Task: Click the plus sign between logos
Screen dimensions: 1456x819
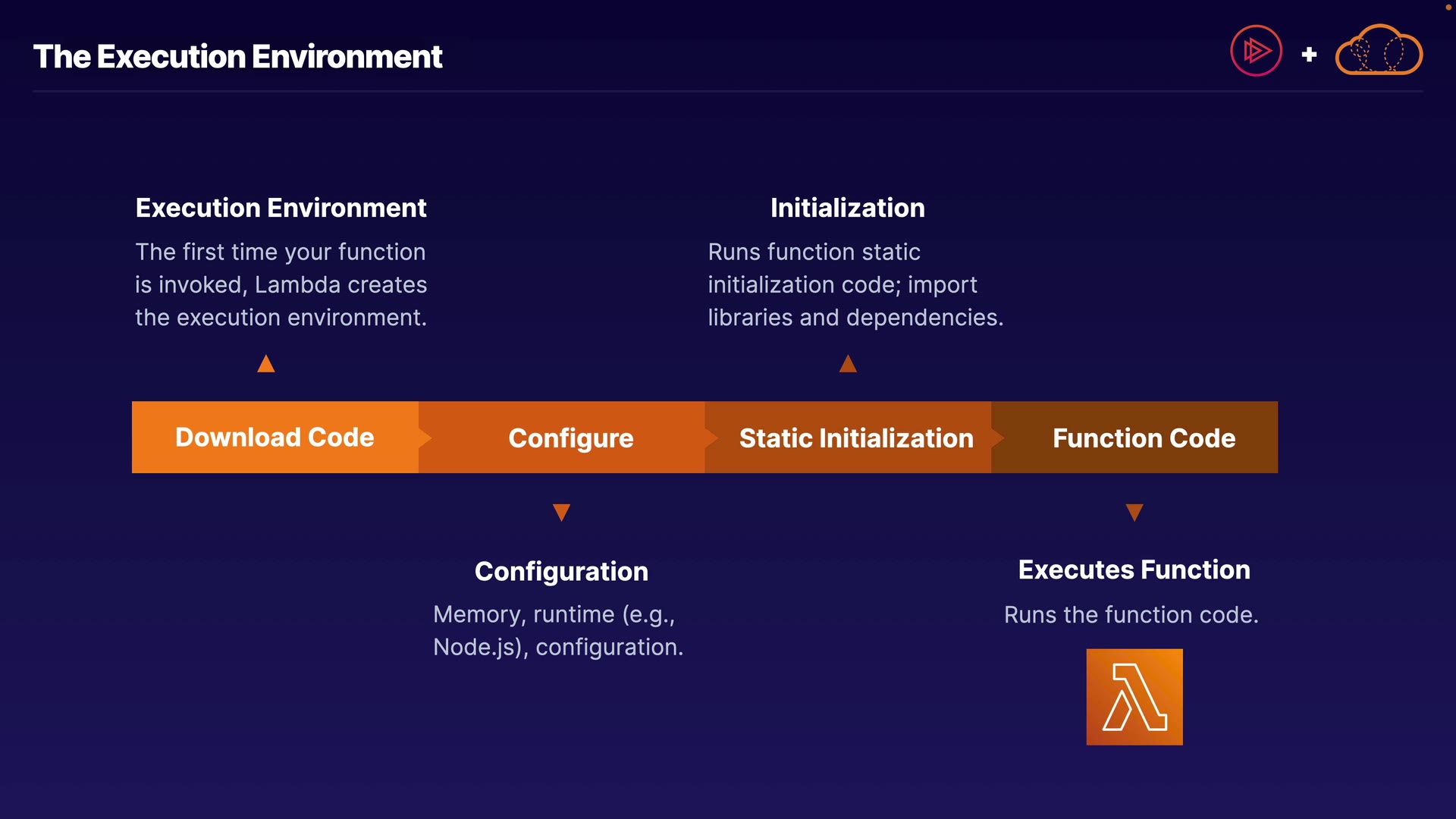Action: click(x=1309, y=55)
